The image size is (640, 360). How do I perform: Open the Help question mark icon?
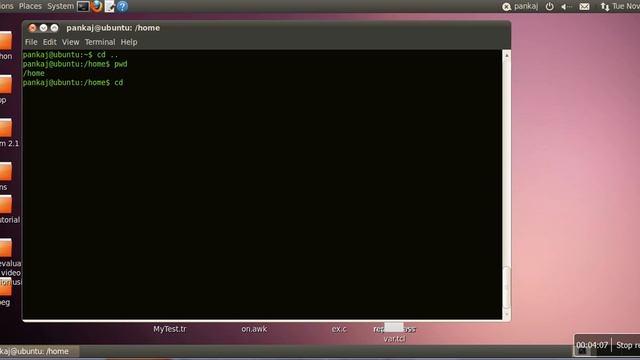click(122, 6)
